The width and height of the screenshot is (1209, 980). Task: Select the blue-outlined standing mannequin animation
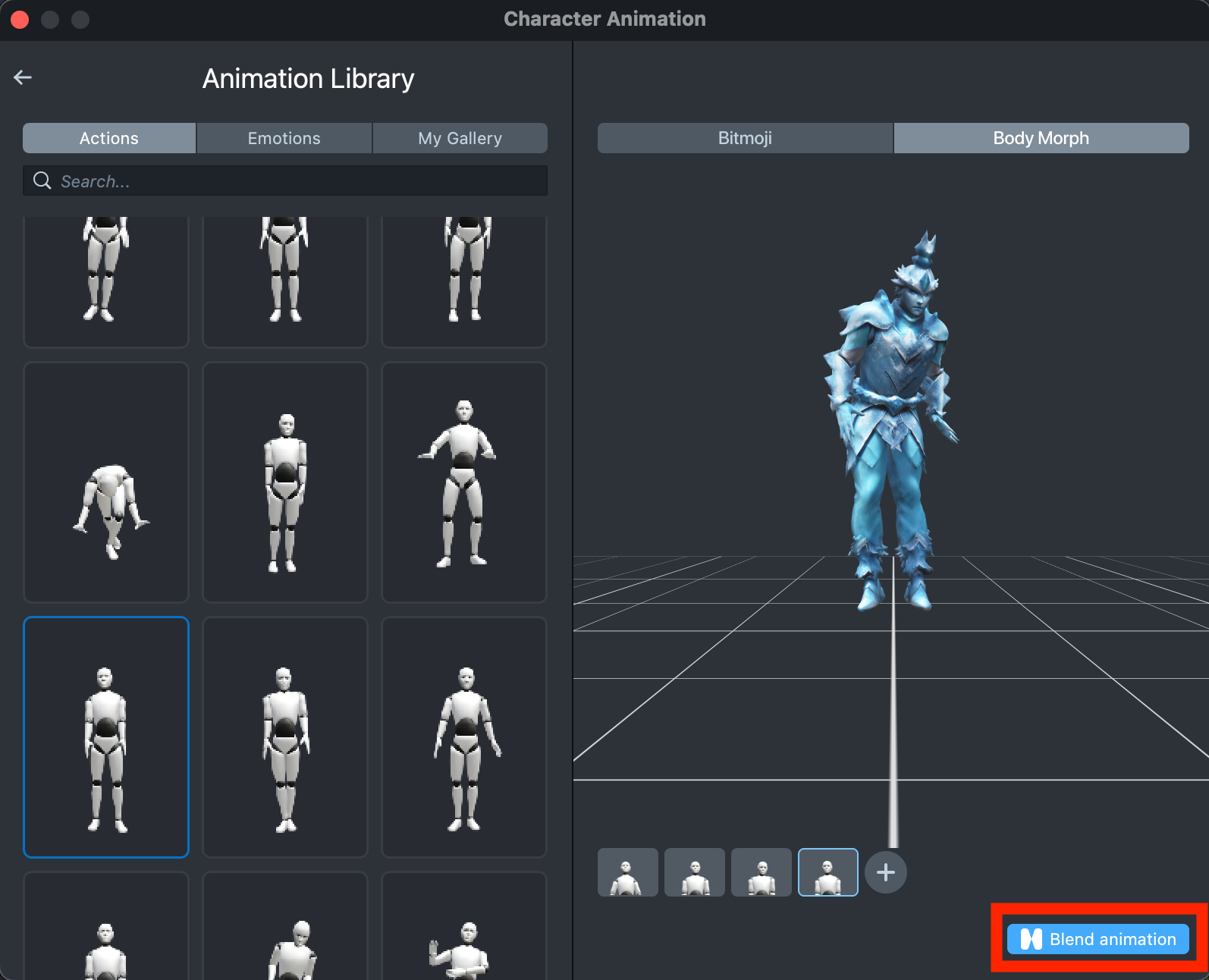pyautogui.click(x=106, y=737)
